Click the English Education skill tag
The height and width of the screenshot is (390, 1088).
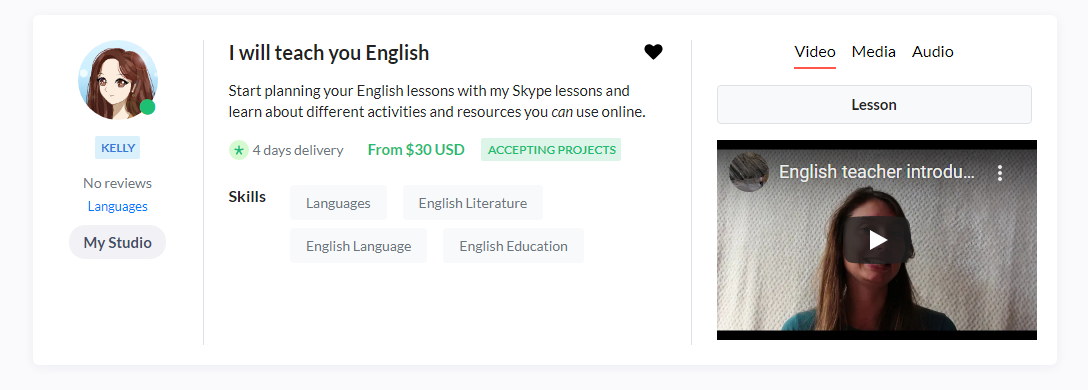coord(513,246)
